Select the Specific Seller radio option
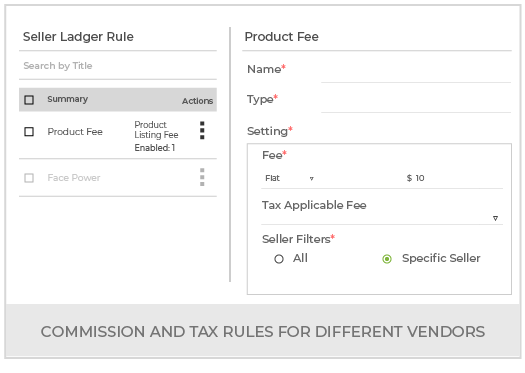The width and height of the screenshot is (525, 373). 387,259
